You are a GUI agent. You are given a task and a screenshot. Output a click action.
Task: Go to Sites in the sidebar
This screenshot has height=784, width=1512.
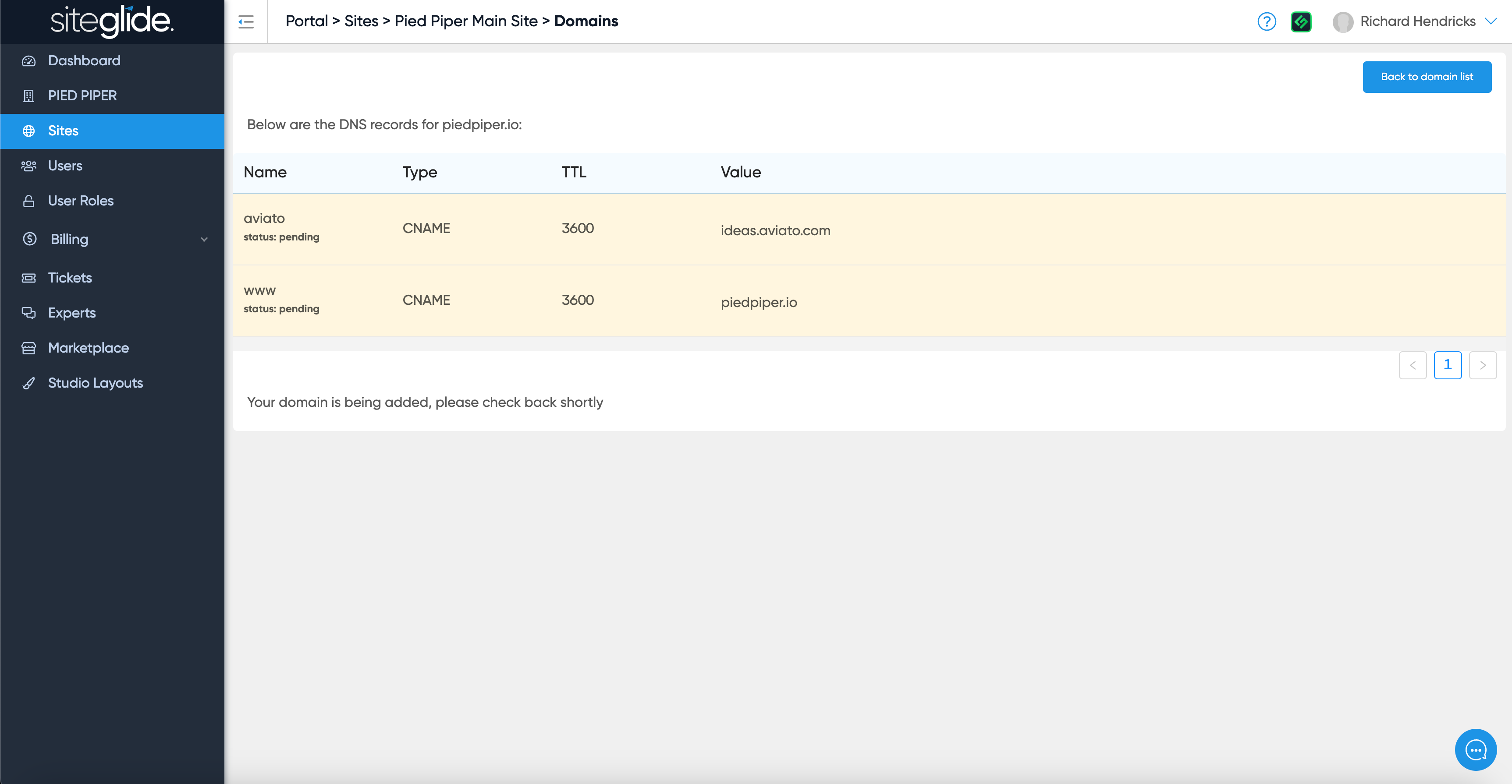point(112,131)
